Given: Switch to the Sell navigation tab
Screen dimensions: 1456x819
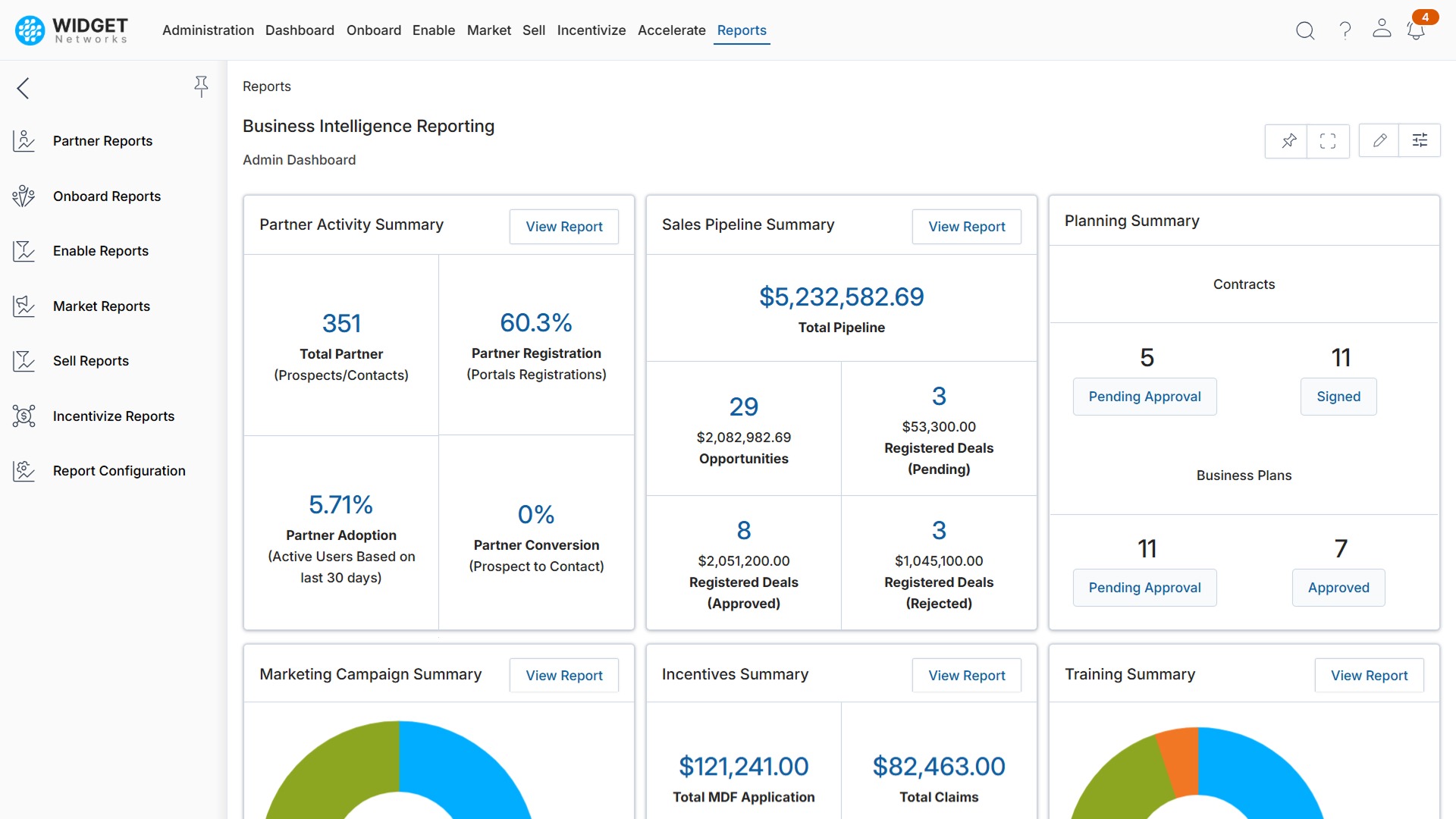Looking at the screenshot, I should [x=534, y=30].
